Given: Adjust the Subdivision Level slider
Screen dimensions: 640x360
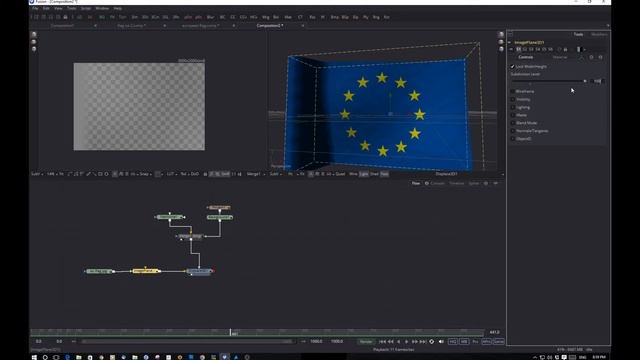Looking at the screenshot, I should click(548, 81).
